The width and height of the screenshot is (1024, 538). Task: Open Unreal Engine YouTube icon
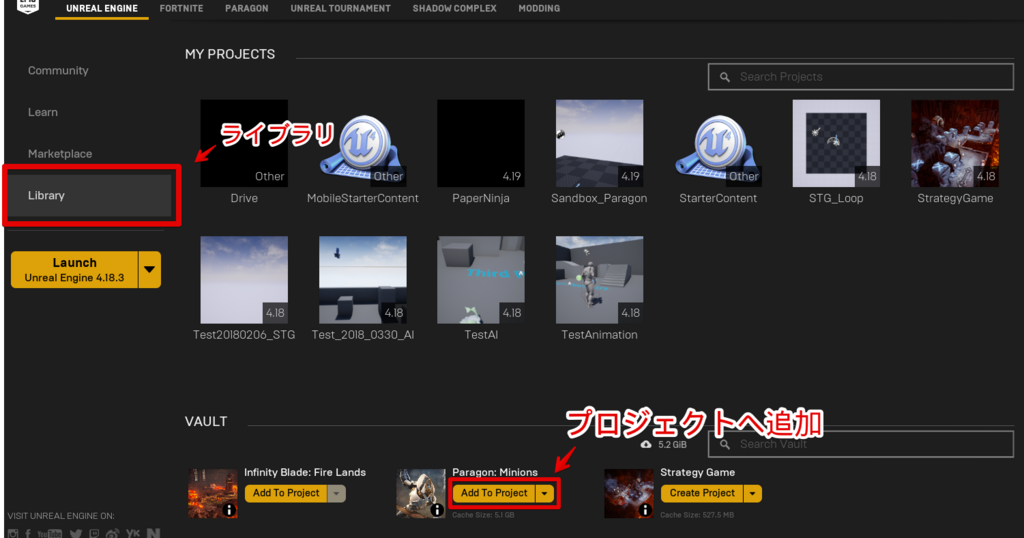[x=50, y=534]
